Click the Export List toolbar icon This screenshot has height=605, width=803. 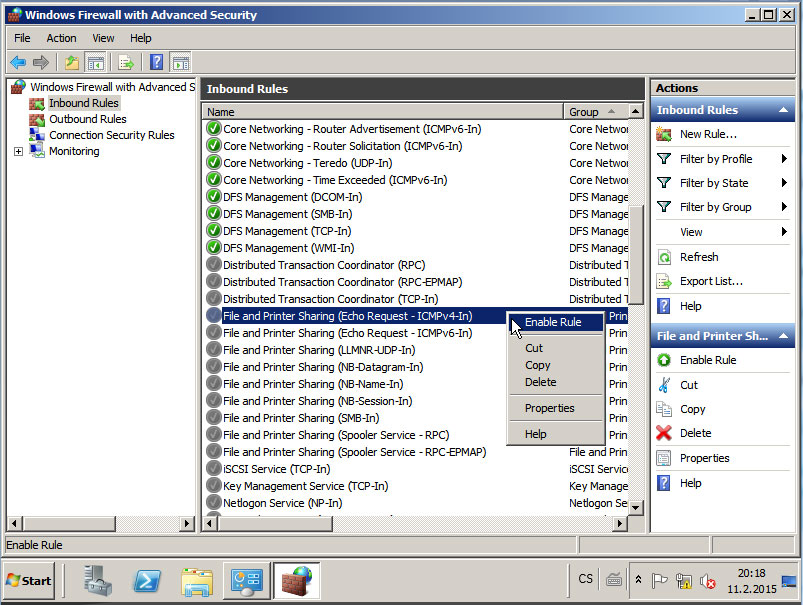(127, 62)
